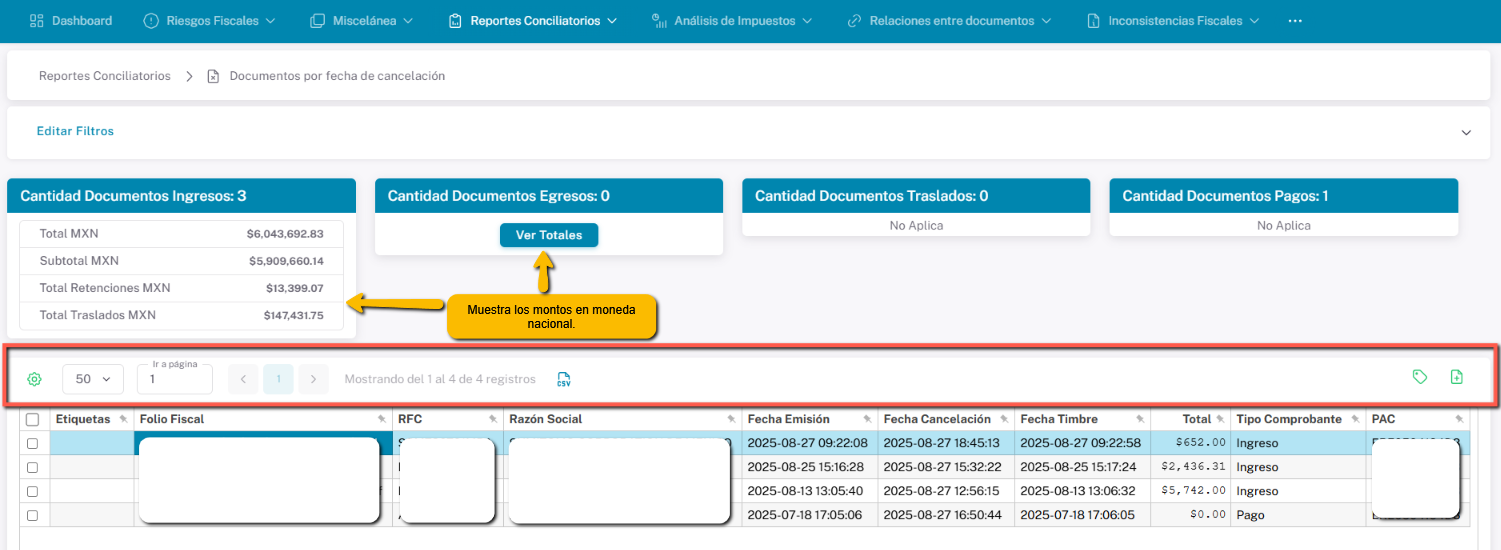Check the row with total $652.00
The image size is (1501, 550).
pyautogui.click(x=32, y=443)
